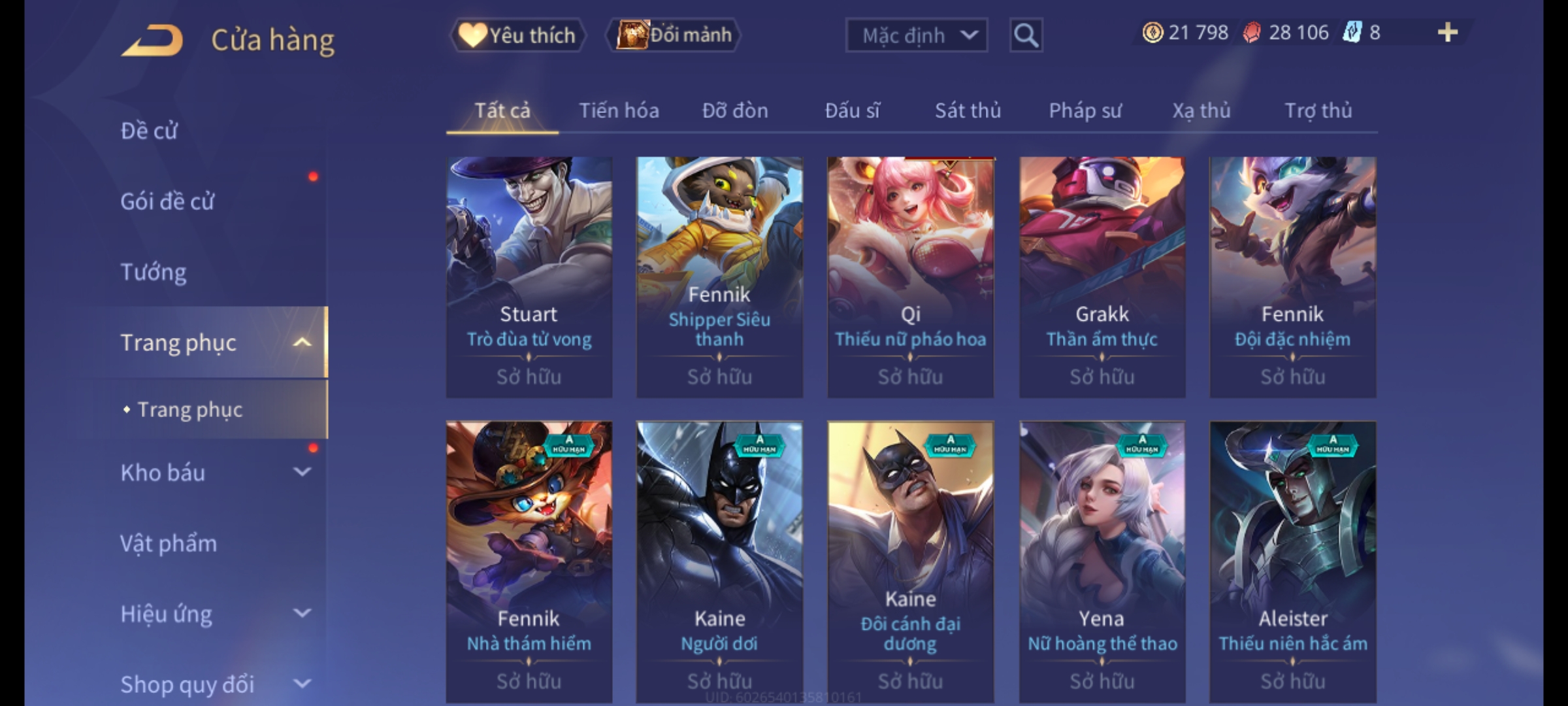Screen dimensions: 1568x706
Task: Open Tướng in the sidebar
Action: pyautogui.click(x=154, y=271)
